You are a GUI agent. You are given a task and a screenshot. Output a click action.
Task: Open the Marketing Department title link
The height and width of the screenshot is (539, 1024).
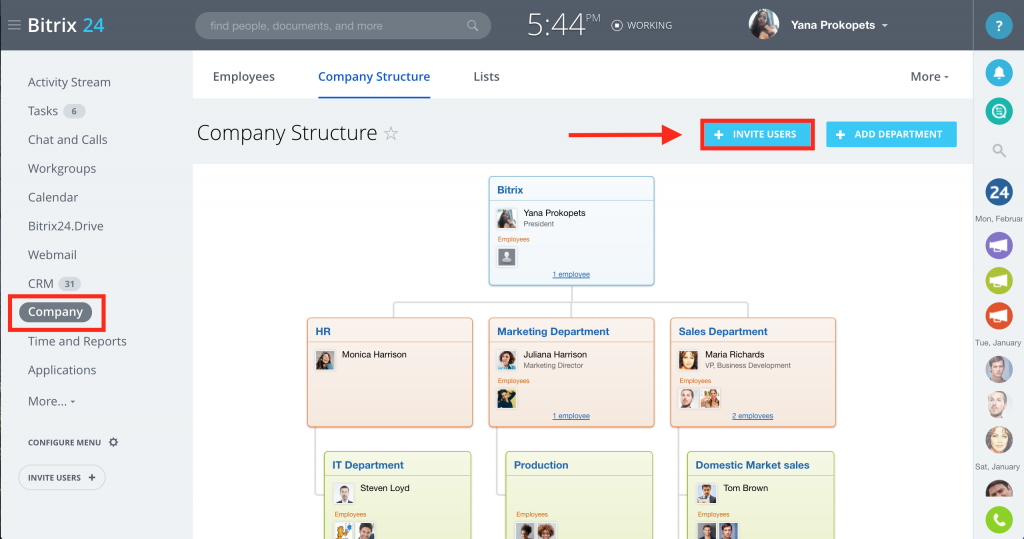click(x=553, y=331)
